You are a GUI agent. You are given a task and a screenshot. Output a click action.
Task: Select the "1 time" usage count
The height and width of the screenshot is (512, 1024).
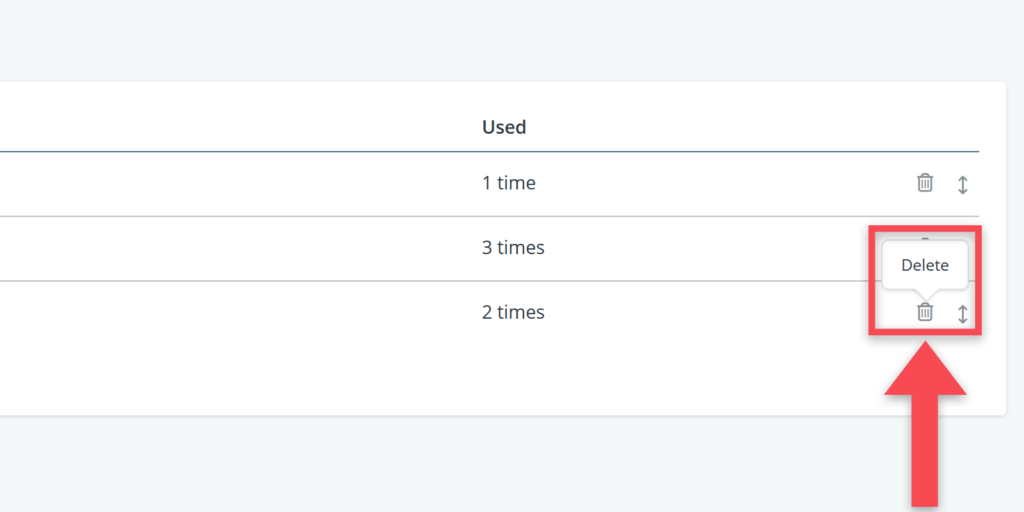tap(509, 183)
